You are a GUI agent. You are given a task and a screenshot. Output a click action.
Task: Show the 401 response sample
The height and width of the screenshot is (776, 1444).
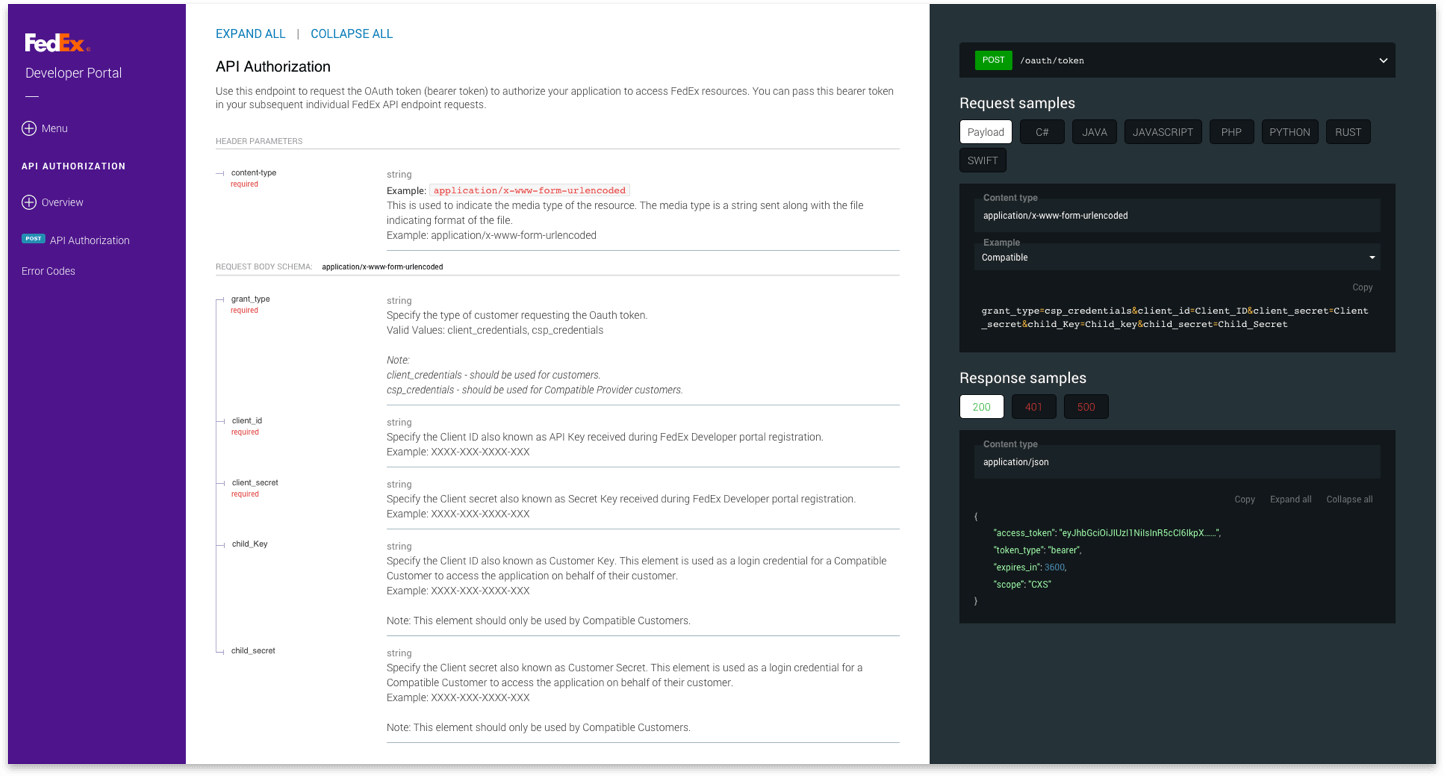point(1034,407)
